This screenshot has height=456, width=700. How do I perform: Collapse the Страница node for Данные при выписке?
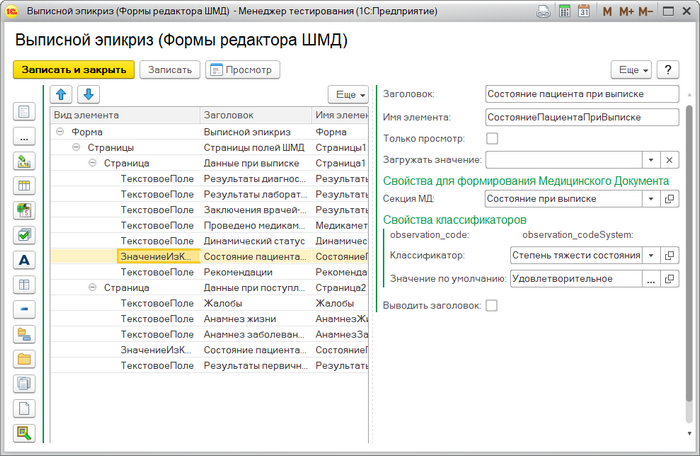click(x=92, y=163)
